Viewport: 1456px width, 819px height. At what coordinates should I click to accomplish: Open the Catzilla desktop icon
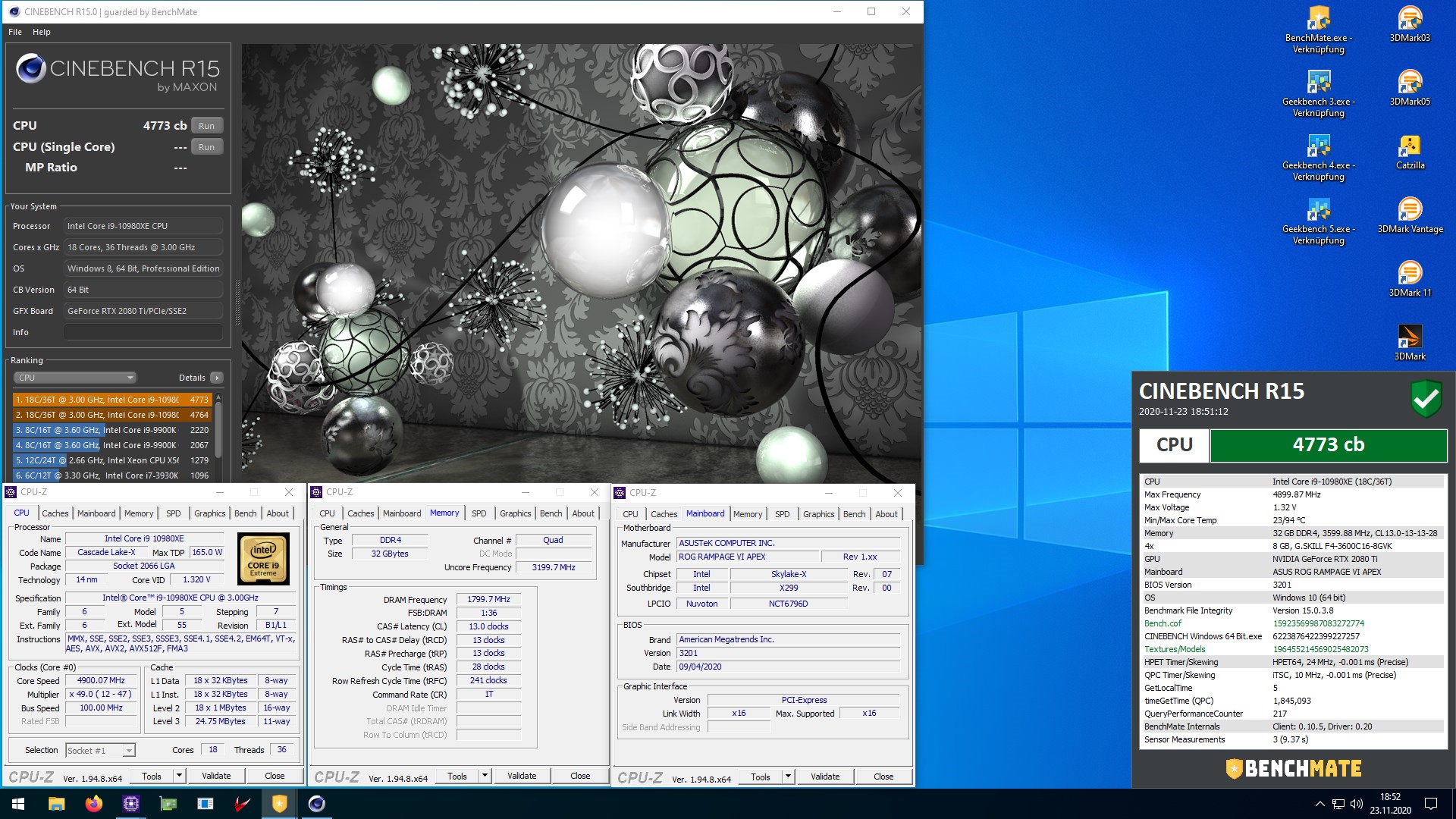(x=1410, y=152)
